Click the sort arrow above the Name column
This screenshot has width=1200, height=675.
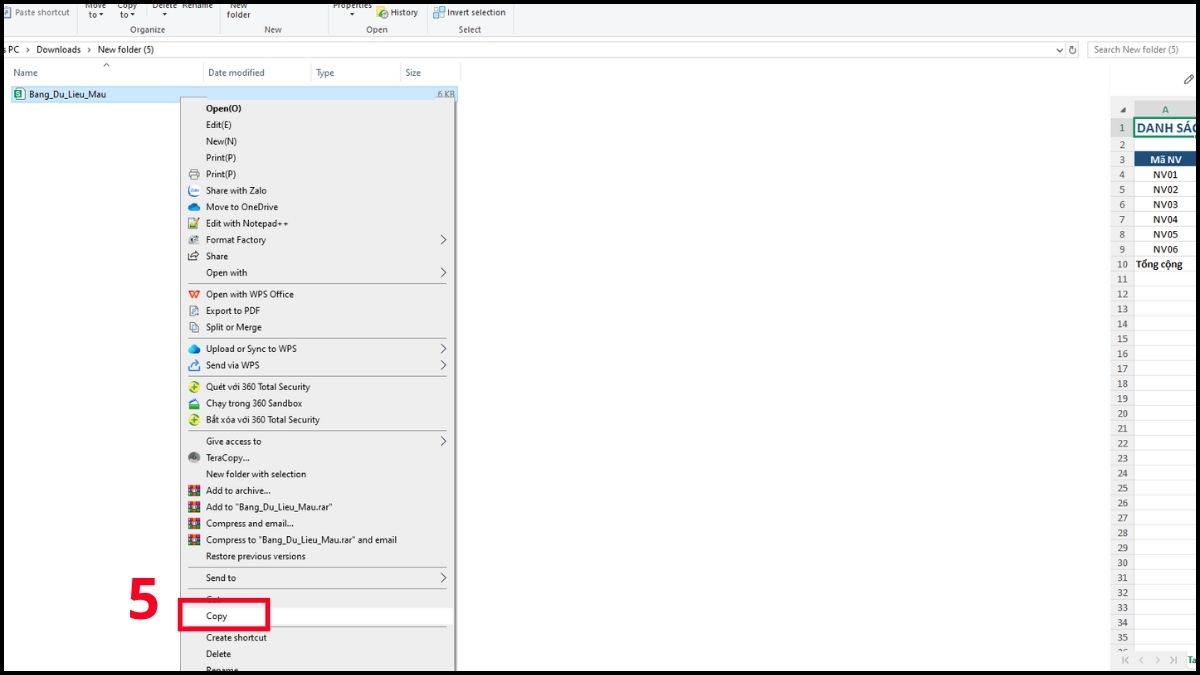[x=106, y=65]
